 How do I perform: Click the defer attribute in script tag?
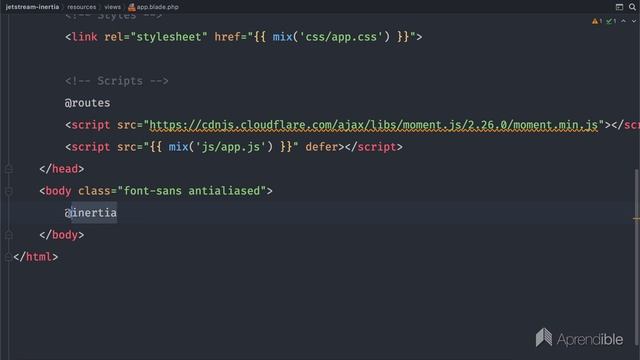322,147
